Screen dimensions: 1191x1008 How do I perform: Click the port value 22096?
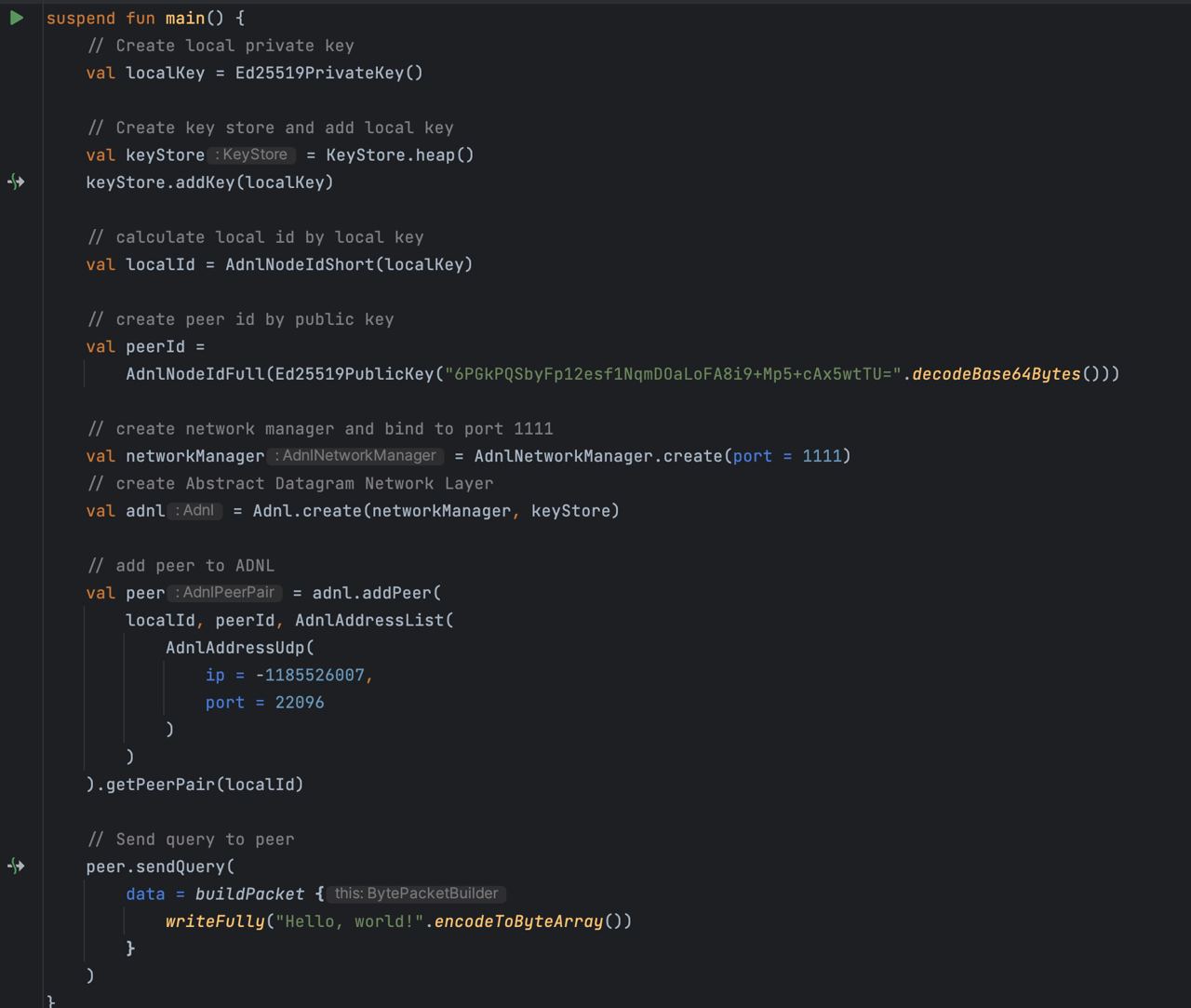[300, 703]
